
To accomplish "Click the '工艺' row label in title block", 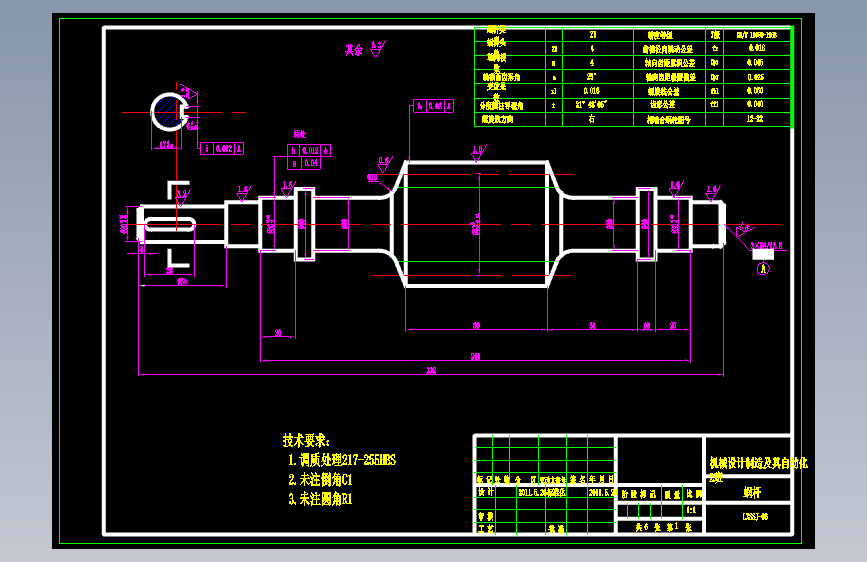I will tap(486, 529).
